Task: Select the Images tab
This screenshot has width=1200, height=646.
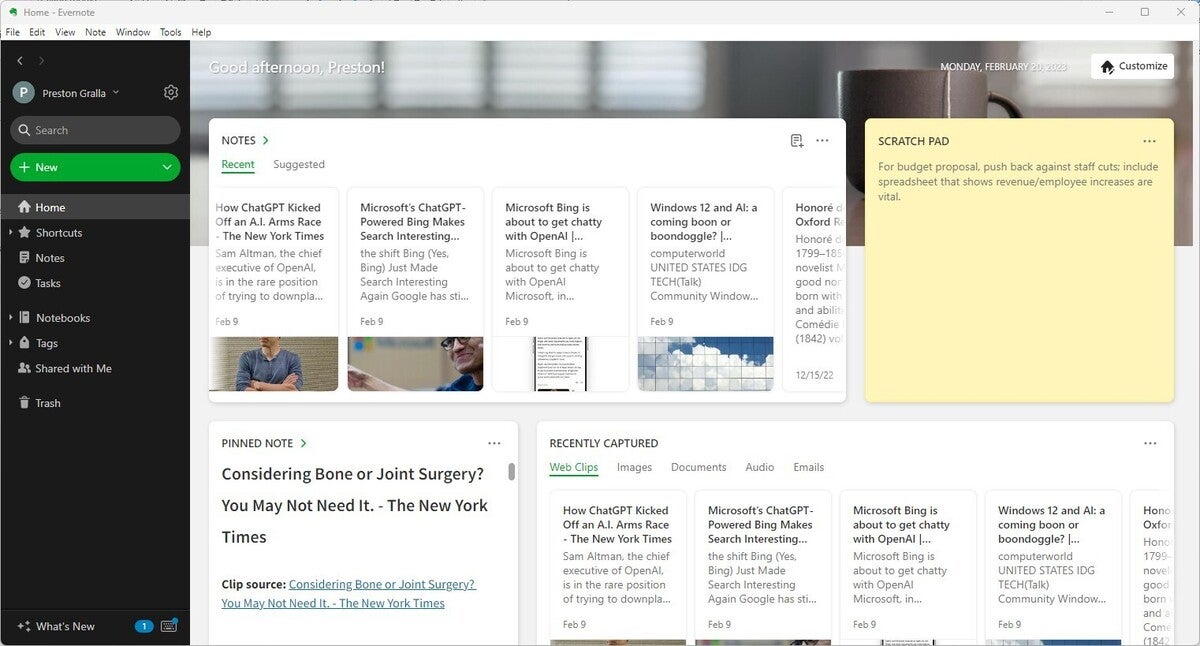Action: click(x=634, y=467)
